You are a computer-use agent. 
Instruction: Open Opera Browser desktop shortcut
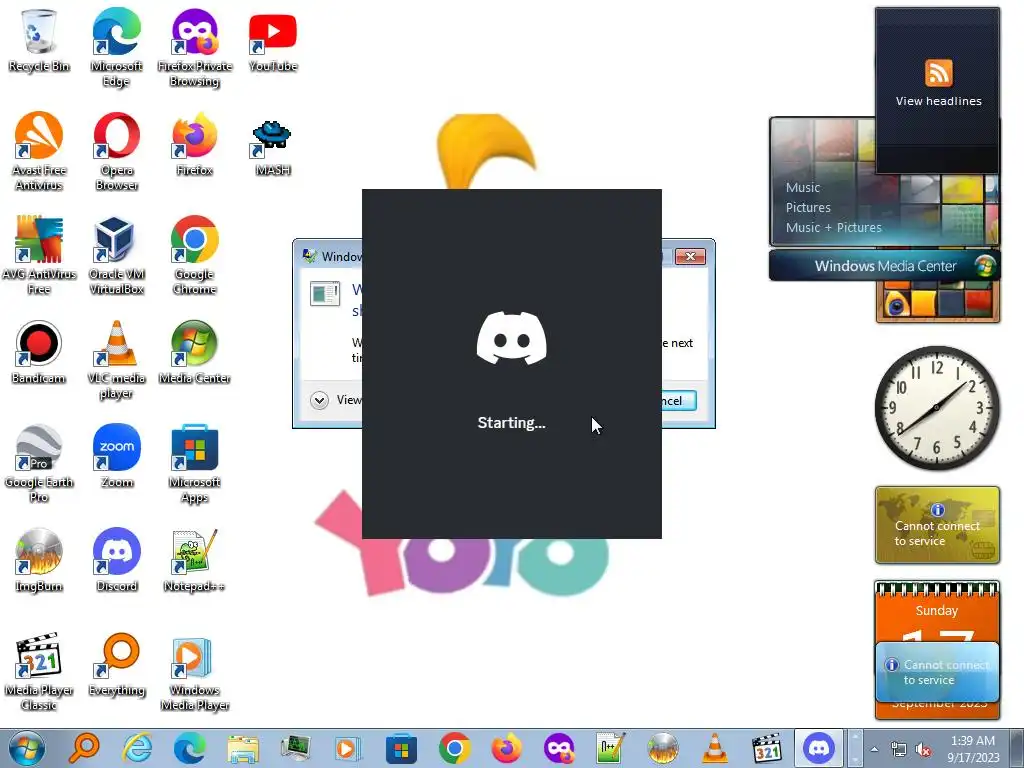(x=116, y=151)
